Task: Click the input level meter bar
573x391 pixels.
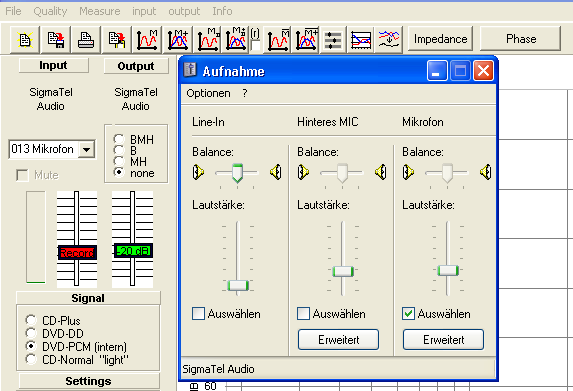Action: point(36,237)
